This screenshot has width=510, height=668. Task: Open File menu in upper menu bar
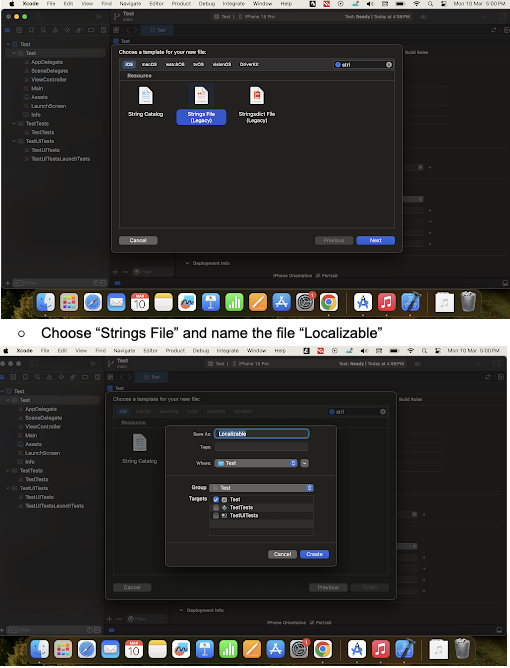(x=51, y=4)
